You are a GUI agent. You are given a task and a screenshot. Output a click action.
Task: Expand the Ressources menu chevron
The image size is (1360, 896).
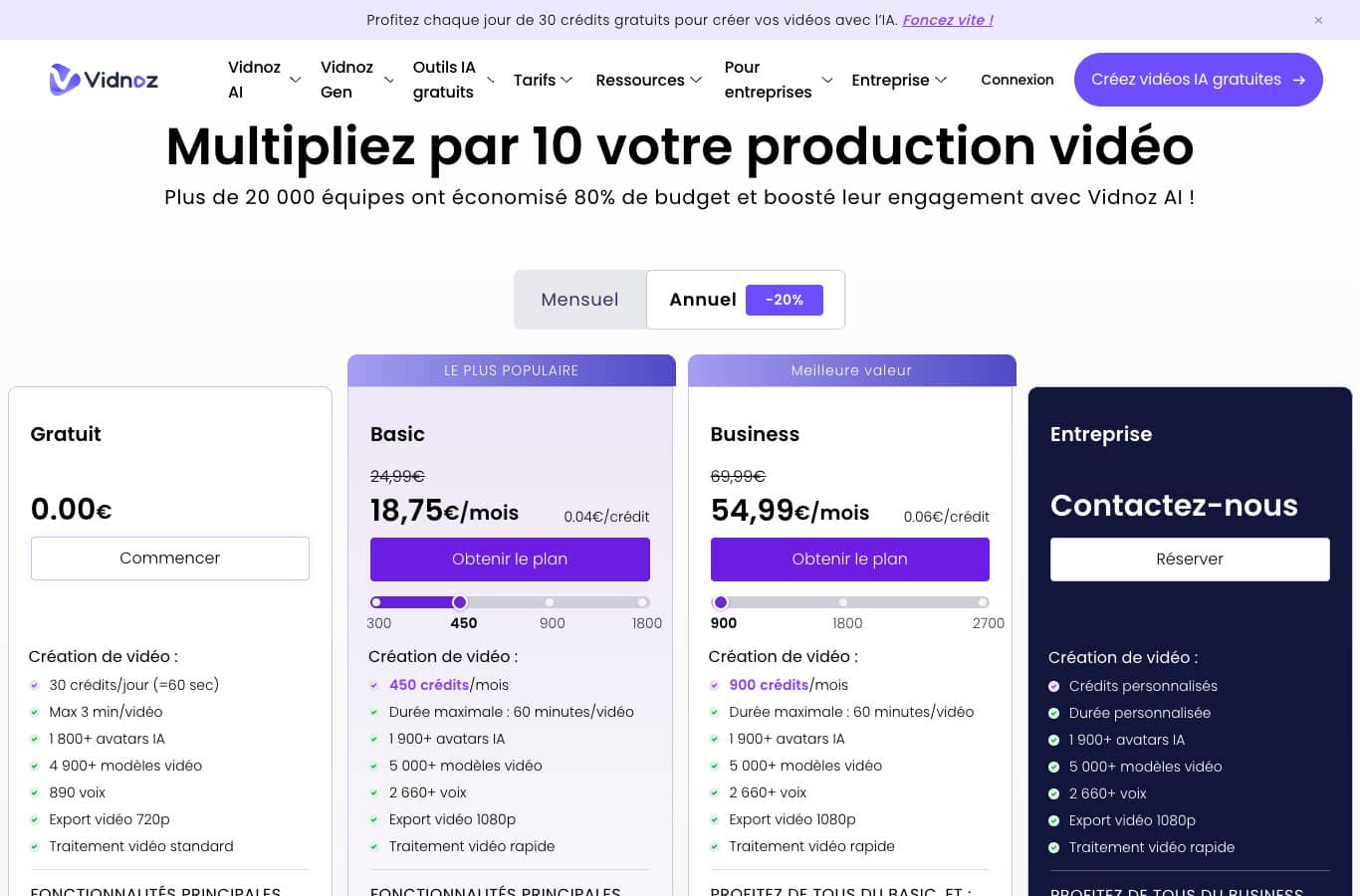pyautogui.click(x=696, y=80)
